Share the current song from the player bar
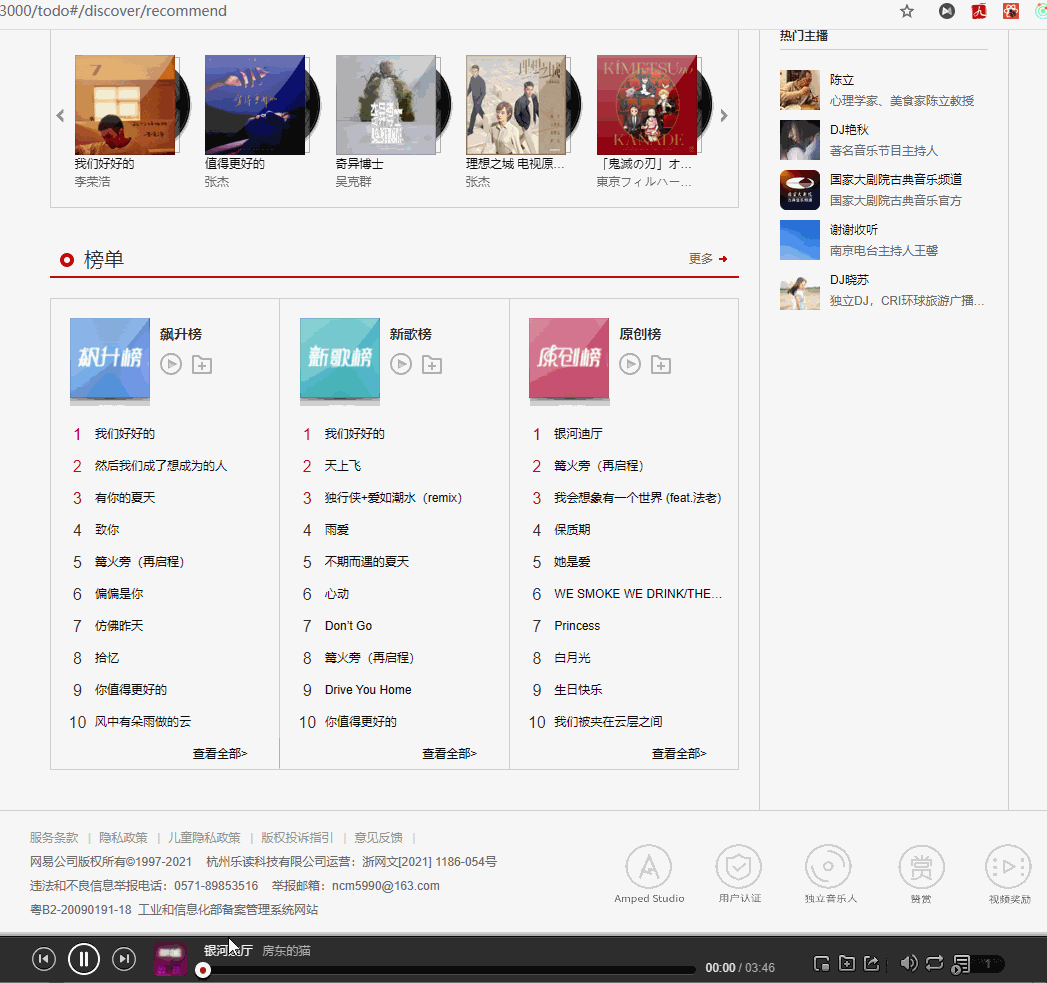1047x983 pixels. 871,963
